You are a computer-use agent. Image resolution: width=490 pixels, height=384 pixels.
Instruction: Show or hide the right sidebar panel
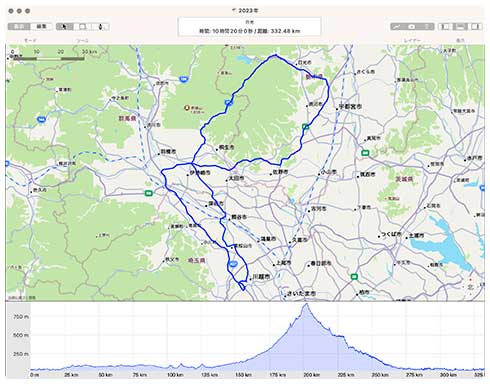coord(475,27)
